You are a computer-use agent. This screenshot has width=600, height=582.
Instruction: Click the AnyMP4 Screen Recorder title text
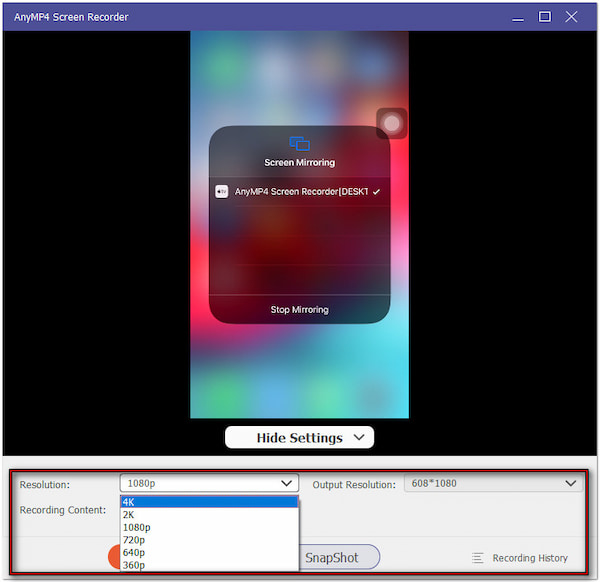click(x=71, y=17)
